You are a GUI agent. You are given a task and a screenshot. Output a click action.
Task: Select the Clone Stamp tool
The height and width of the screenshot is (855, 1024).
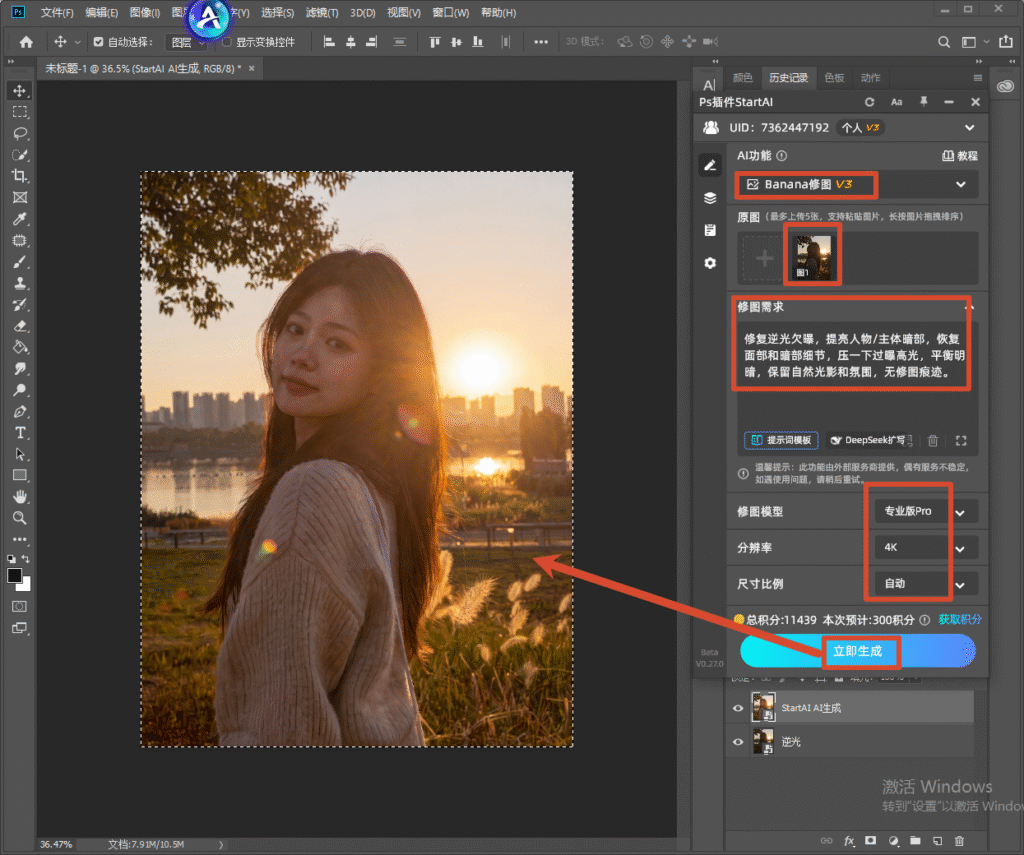20,283
